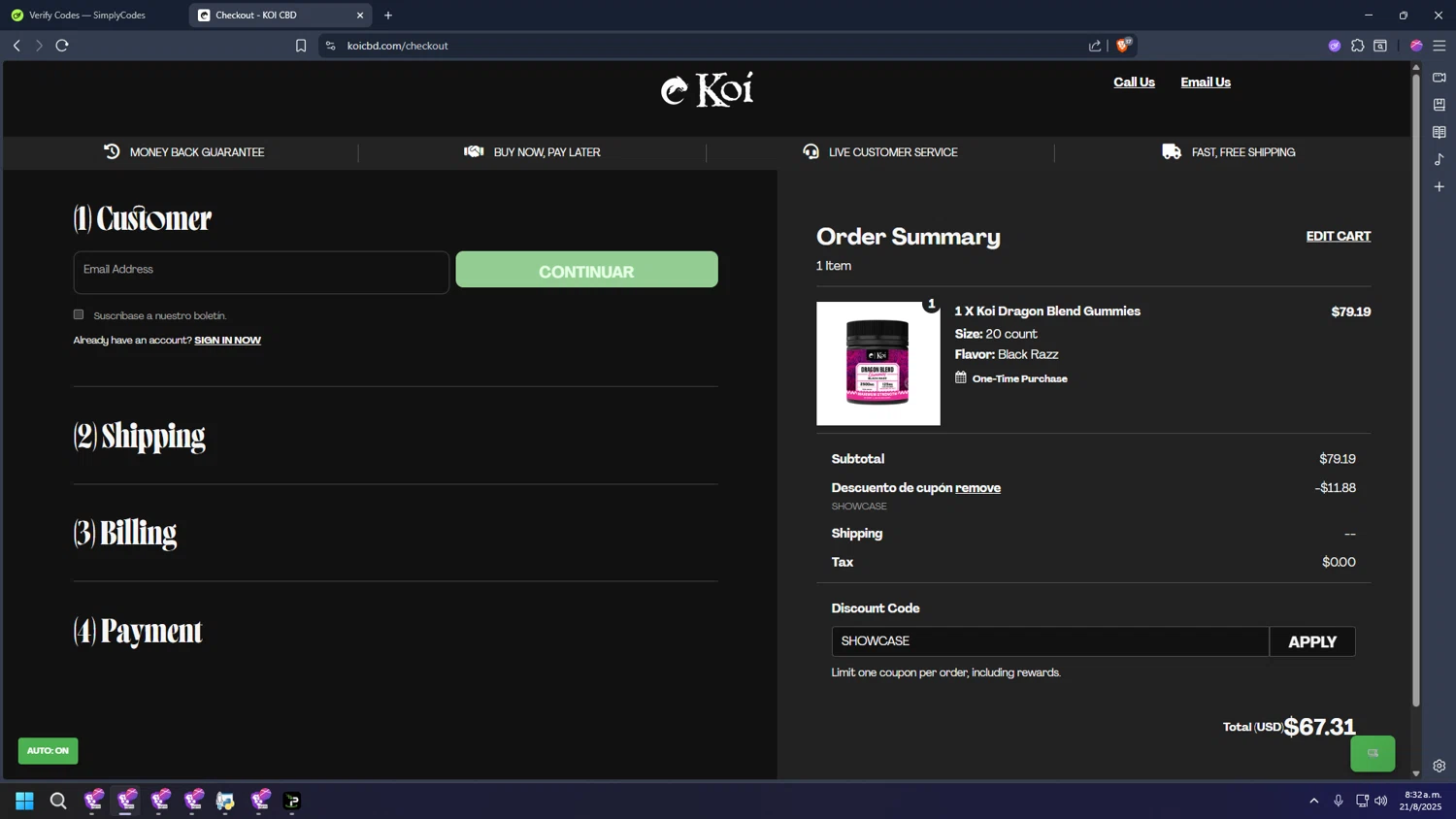1456x819 pixels.
Task: Open the Brave Shields lion icon
Action: click(x=1124, y=45)
